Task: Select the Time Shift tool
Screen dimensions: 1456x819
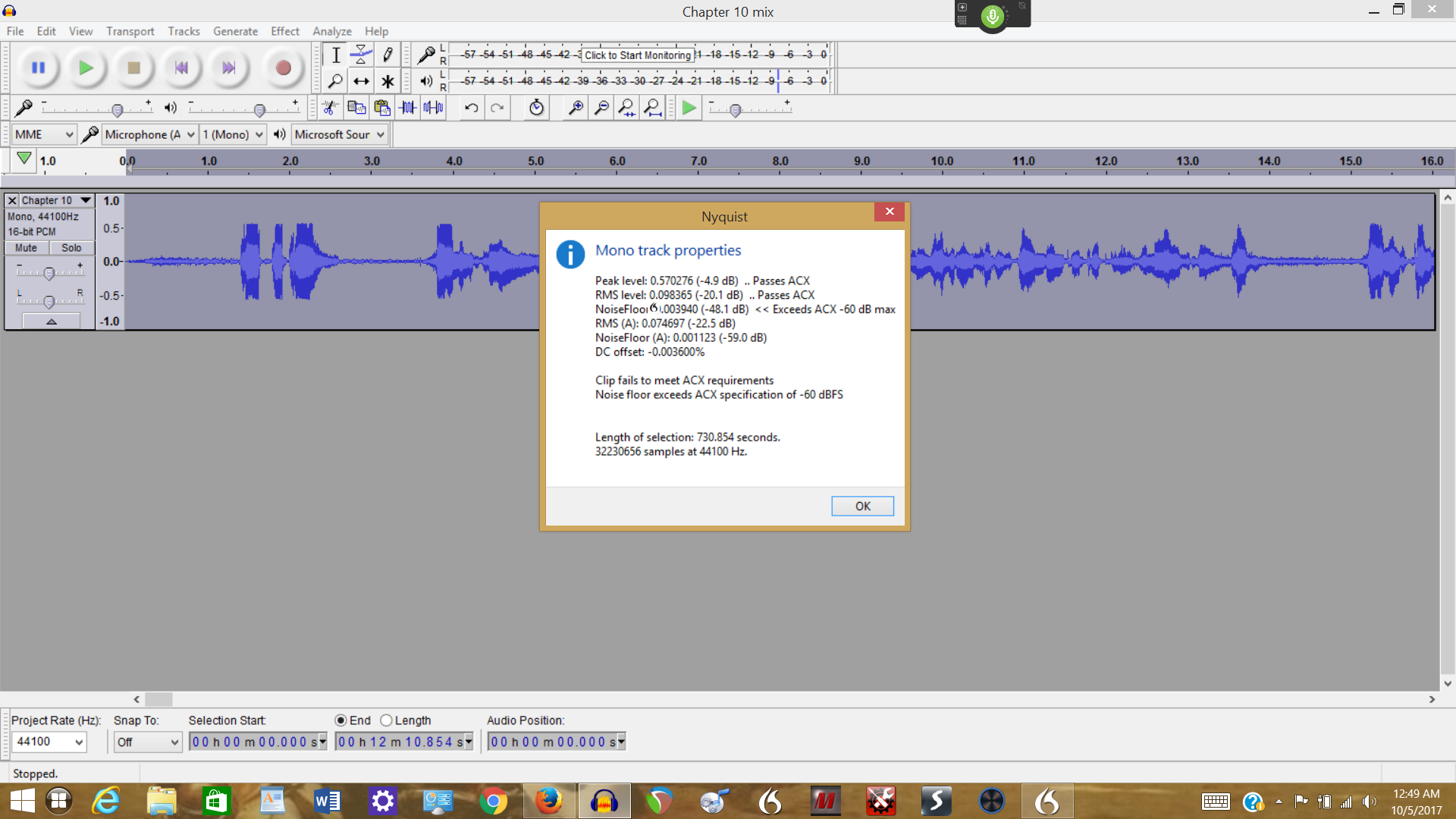Action: point(361,80)
